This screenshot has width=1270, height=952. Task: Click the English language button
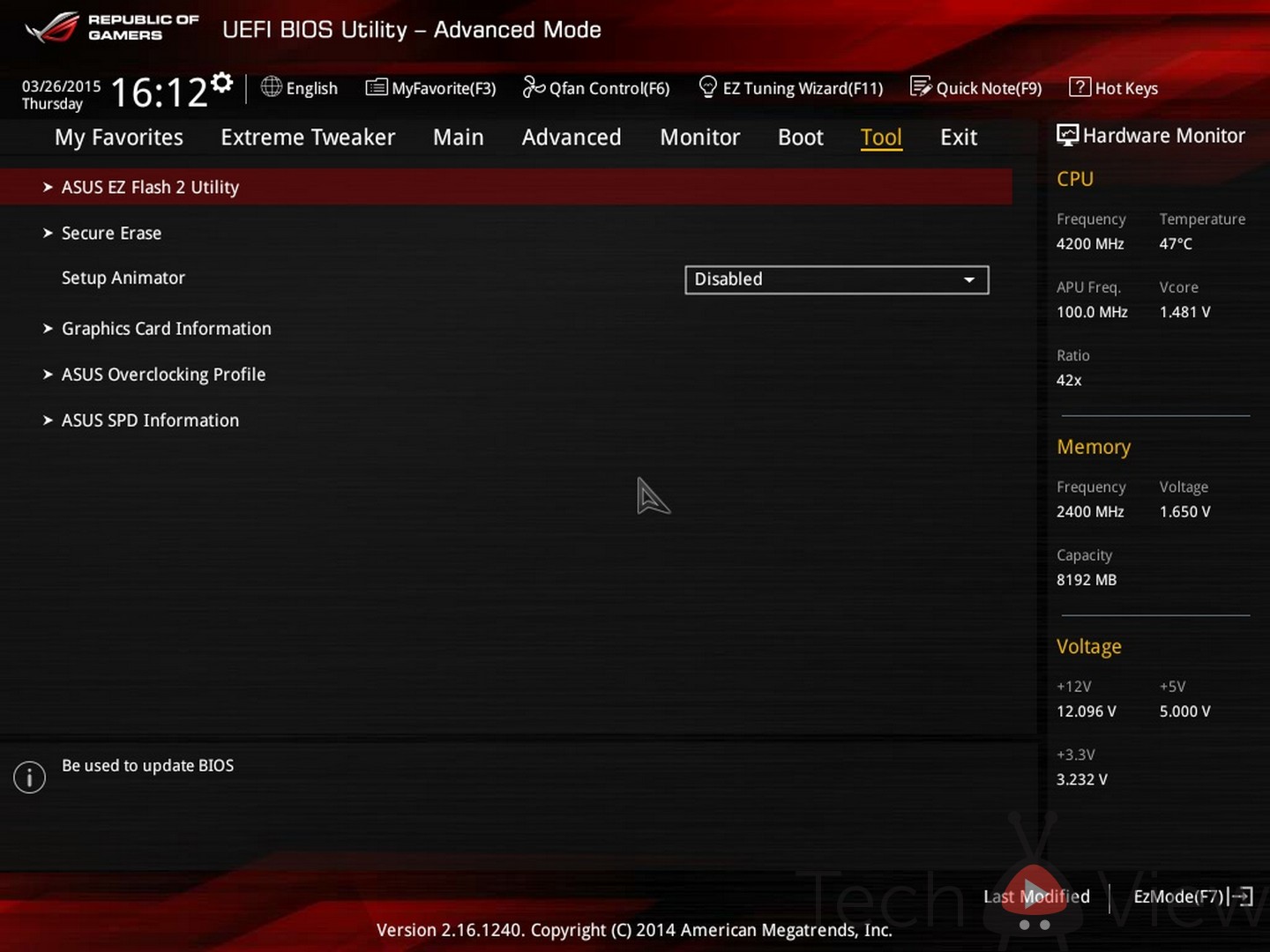point(300,88)
